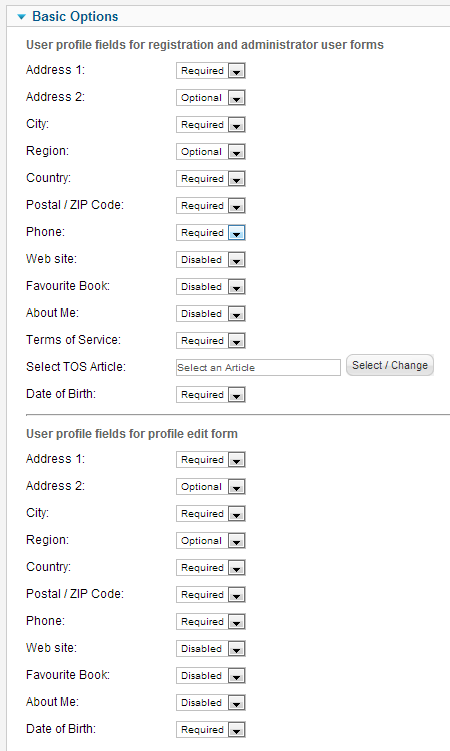Image resolution: width=450 pixels, height=751 pixels.
Task: Open the registration Country dropdown
Action: tap(211, 179)
